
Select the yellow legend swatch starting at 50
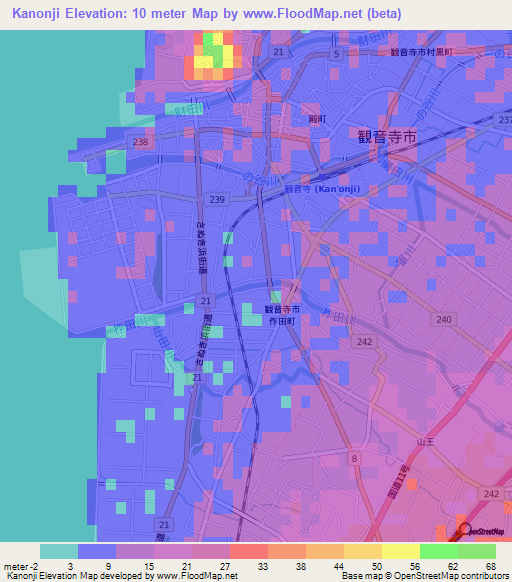[x=401, y=552]
